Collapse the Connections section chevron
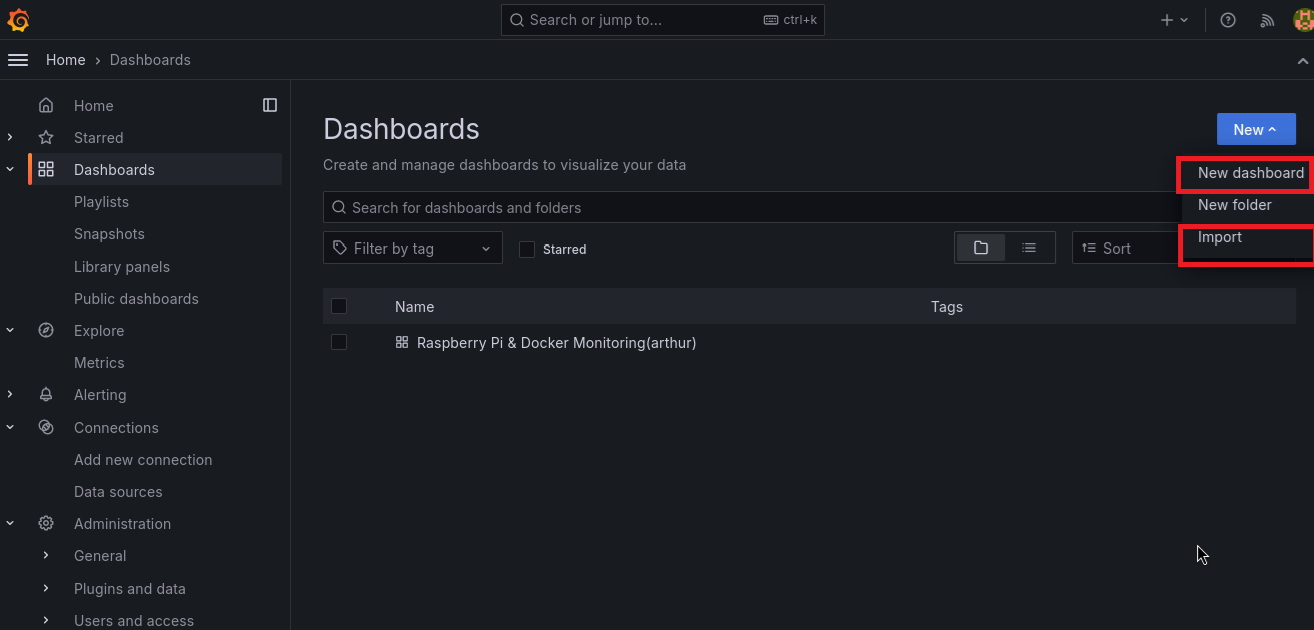The width and height of the screenshot is (1314, 630). (10, 427)
